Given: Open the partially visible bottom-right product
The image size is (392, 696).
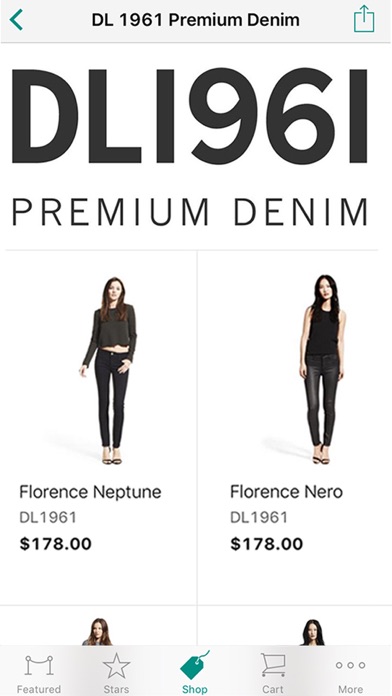Looking at the screenshot, I should point(295,626).
